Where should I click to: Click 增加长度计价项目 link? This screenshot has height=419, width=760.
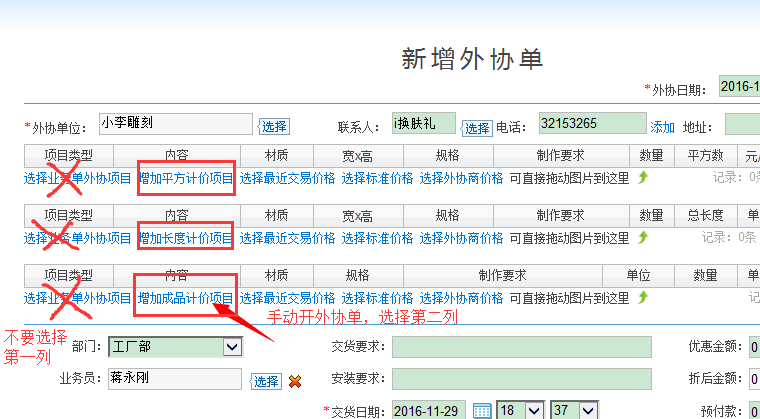[186, 238]
